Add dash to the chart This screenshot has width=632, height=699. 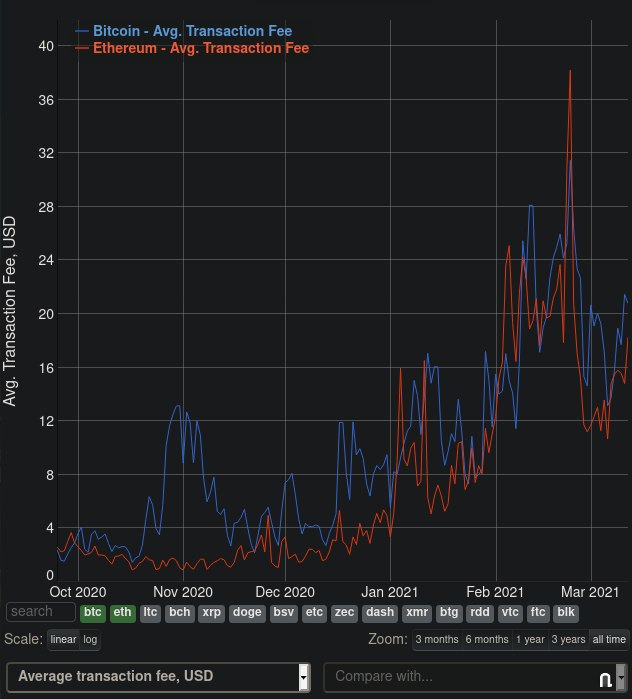click(x=380, y=613)
